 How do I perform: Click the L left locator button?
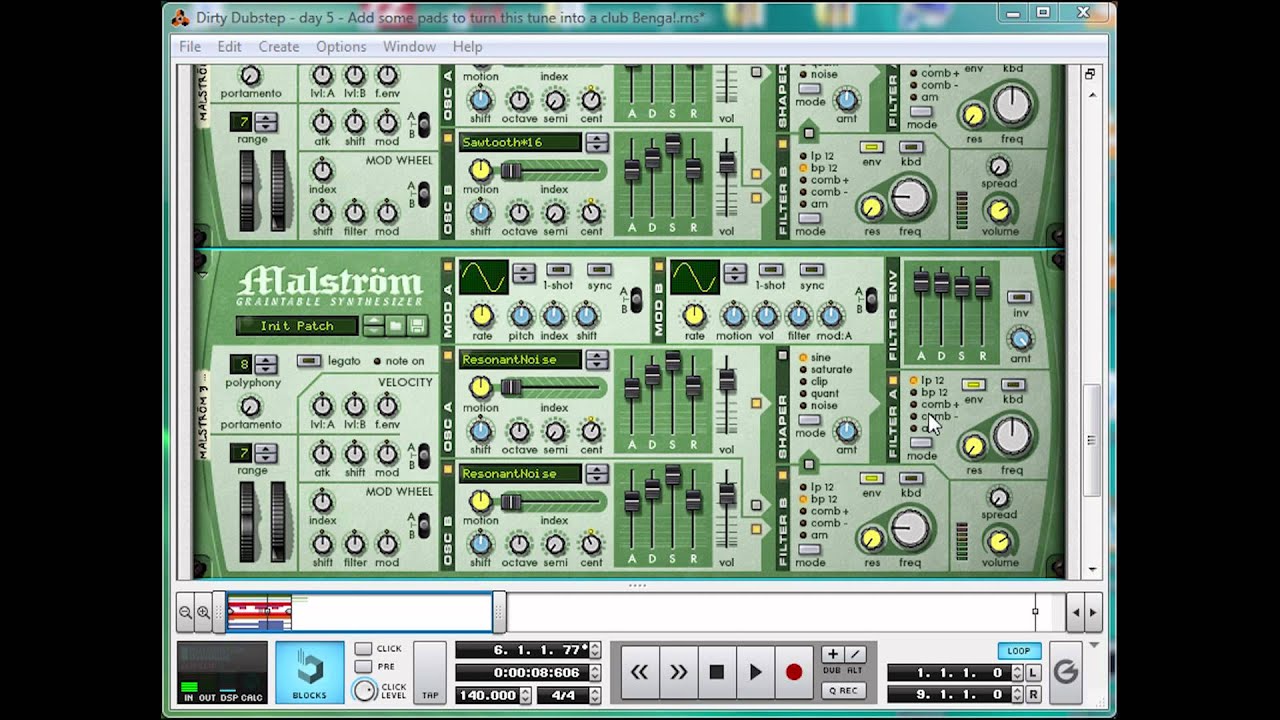tap(1033, 673)
